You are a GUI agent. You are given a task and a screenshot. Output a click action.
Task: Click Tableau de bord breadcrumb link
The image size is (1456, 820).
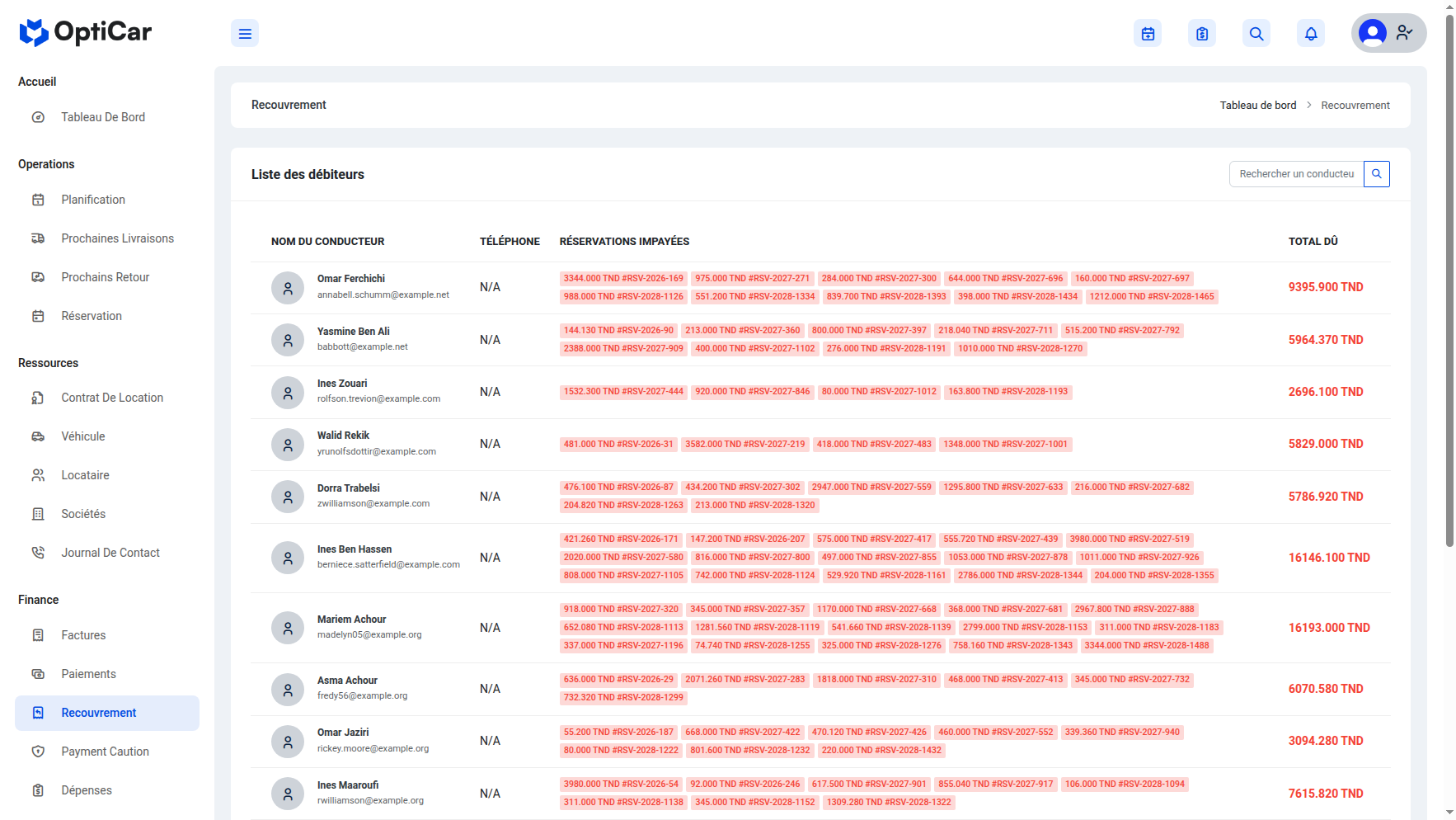click(1258, 105)
